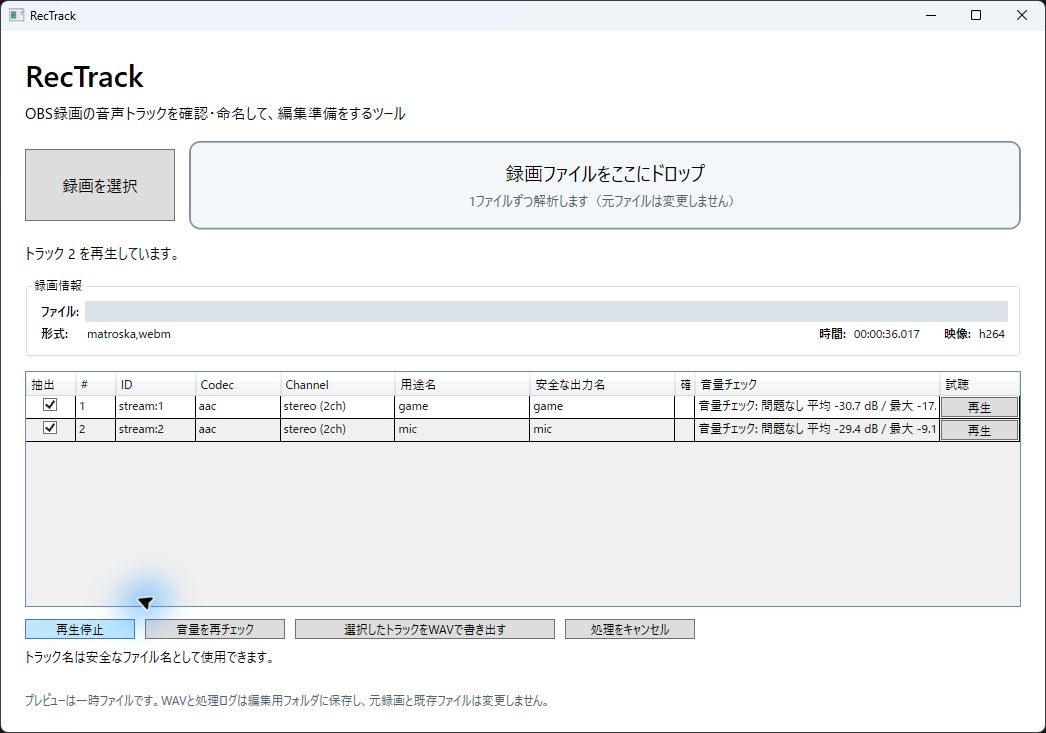
Task: Stop playback with the 再生停止 button
Action: click(x=80, y=629)
